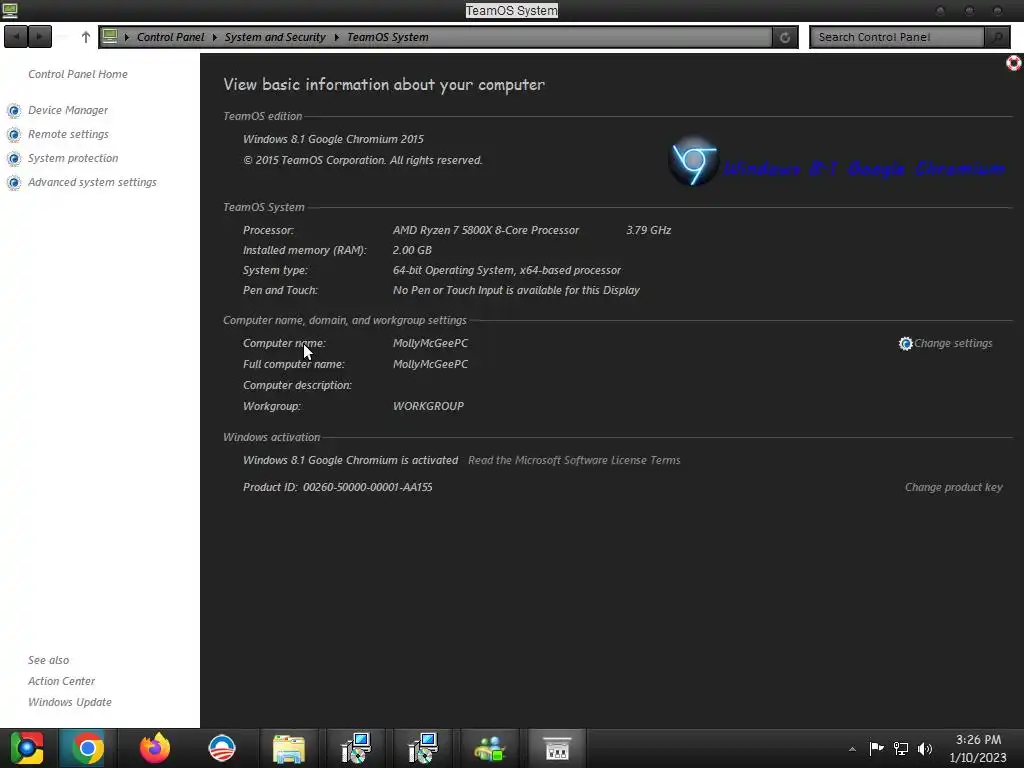Select AMD Ryzen 7 5800X processor text
This screenshot has width=1024, height=768.
point(486,231)
